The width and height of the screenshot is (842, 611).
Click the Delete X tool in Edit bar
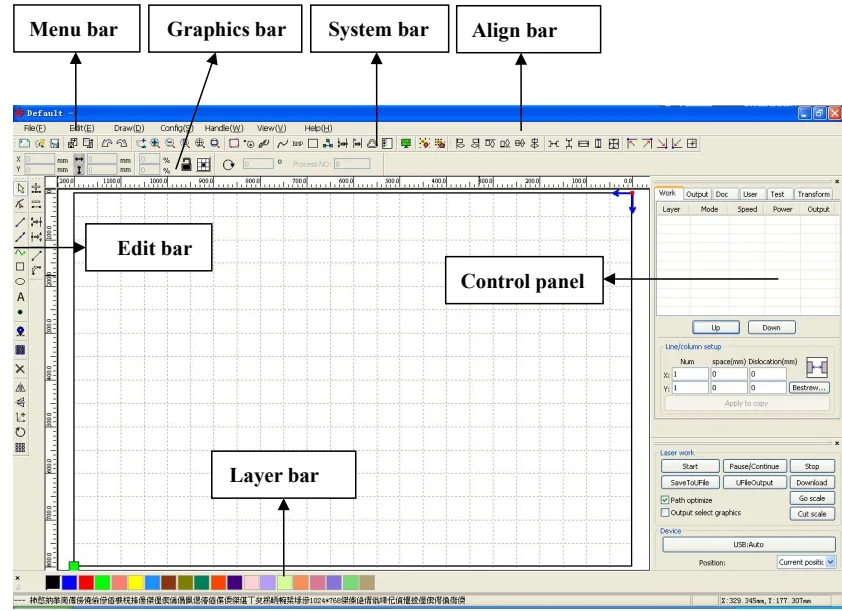tap(20, 369)
